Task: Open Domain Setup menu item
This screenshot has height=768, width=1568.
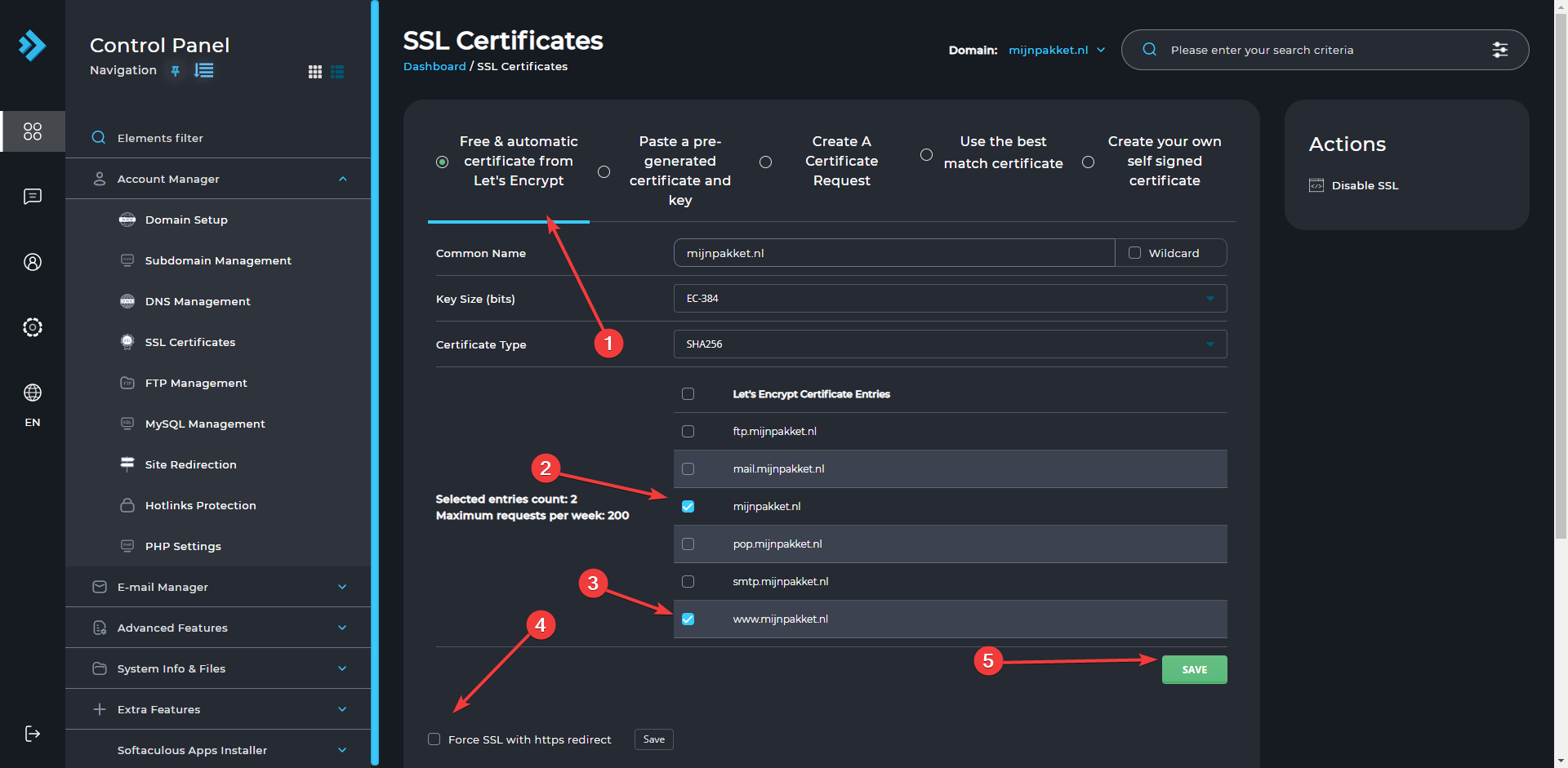Action: 186,220
